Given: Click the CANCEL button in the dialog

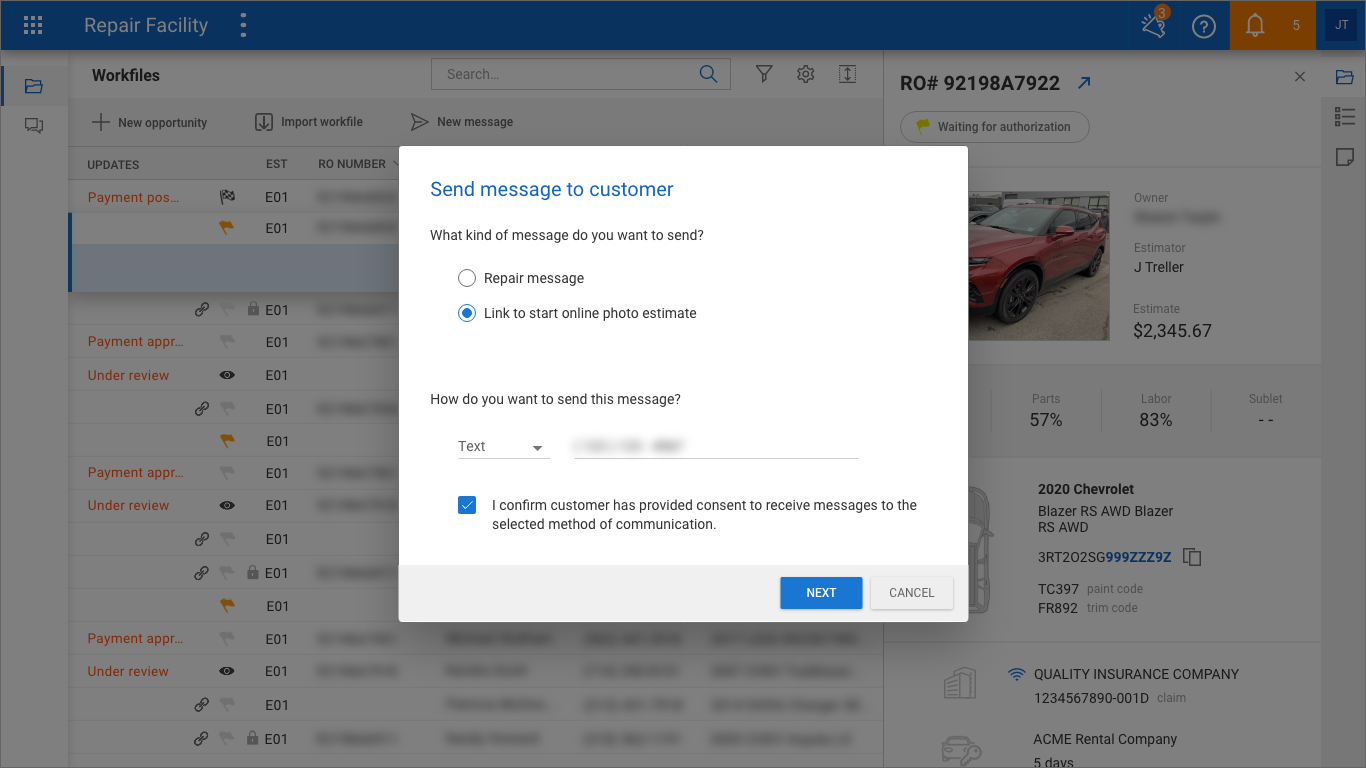Looking at the screenshot, I should [912, 592].
